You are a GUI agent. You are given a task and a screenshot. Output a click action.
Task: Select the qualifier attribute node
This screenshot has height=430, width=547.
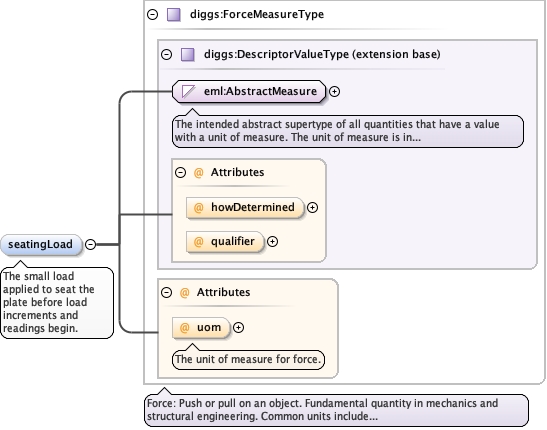click(225, 241)
